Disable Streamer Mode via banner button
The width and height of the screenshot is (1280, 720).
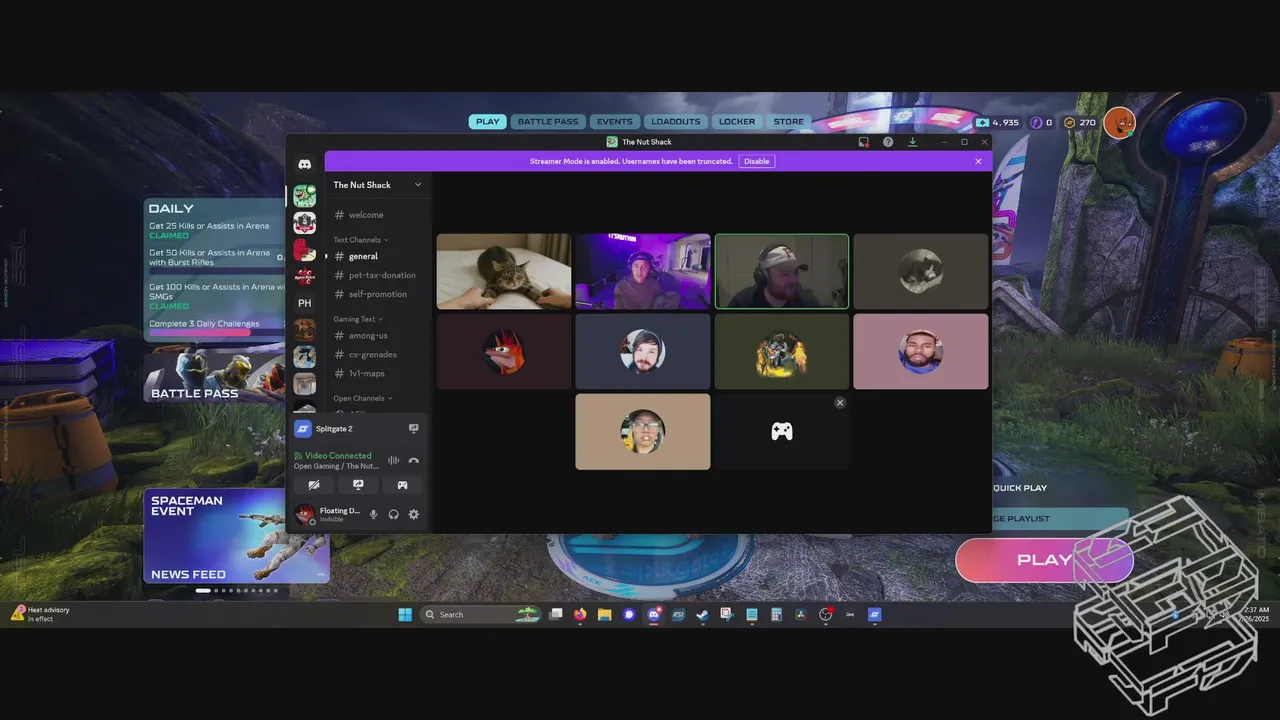[757, 161]
